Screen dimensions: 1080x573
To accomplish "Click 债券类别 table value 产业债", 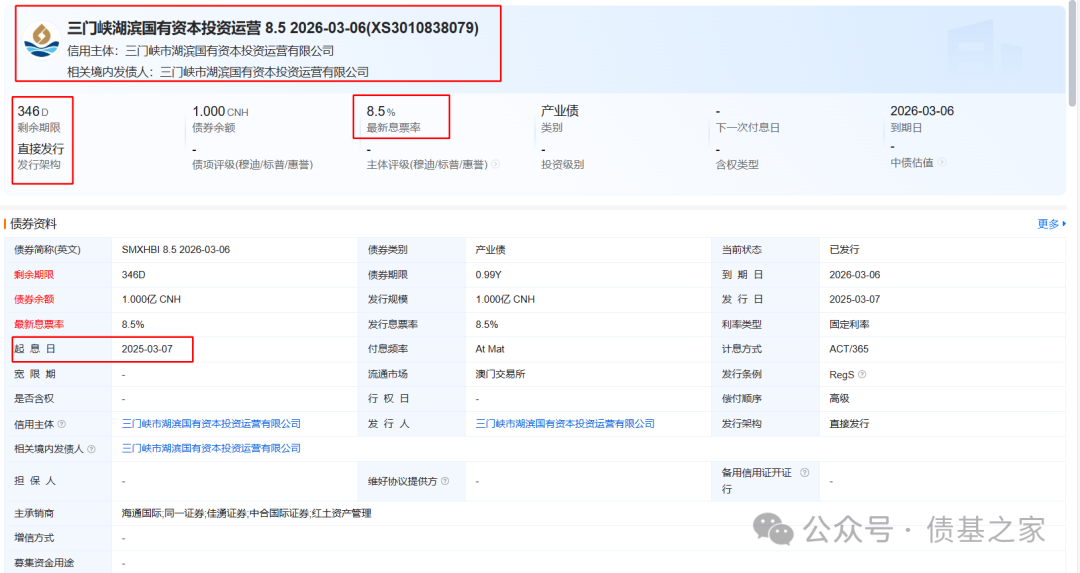I will click(x=490, y=250).
